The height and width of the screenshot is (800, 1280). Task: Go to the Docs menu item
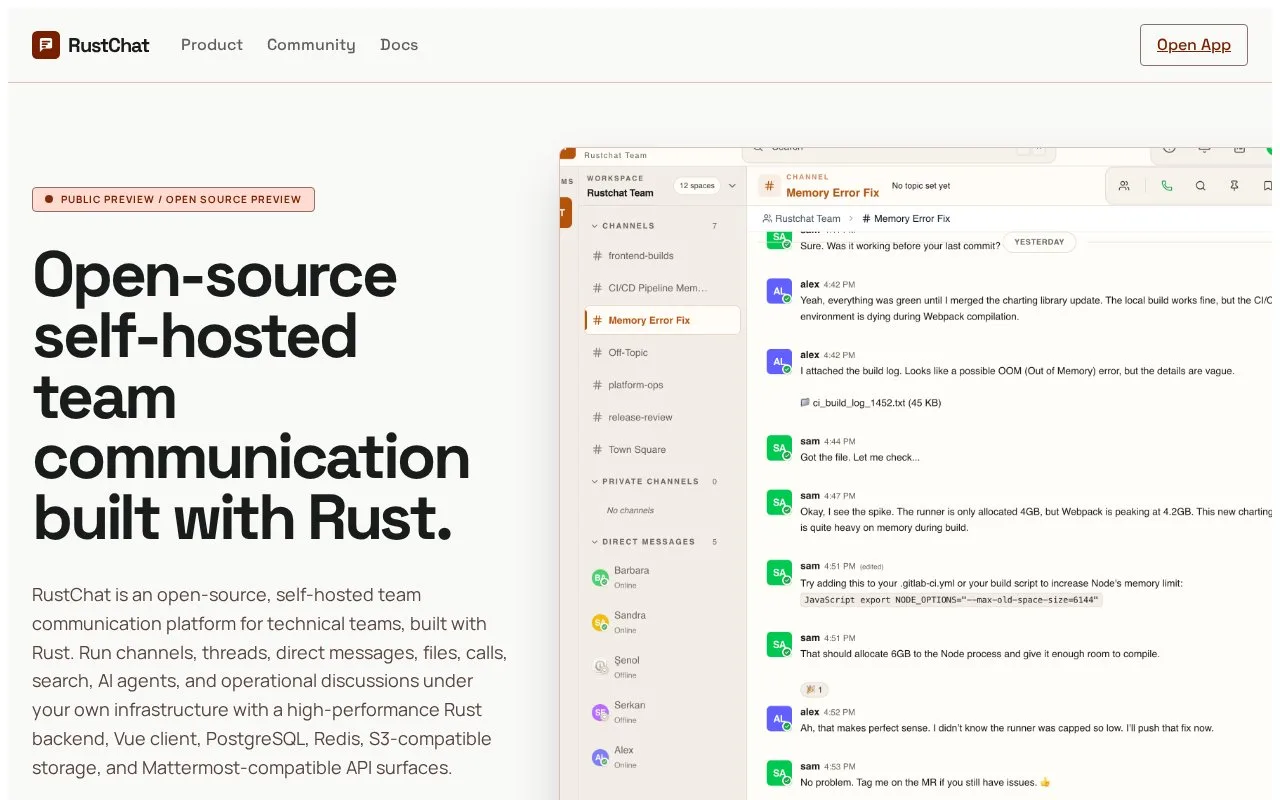point(399,45)
